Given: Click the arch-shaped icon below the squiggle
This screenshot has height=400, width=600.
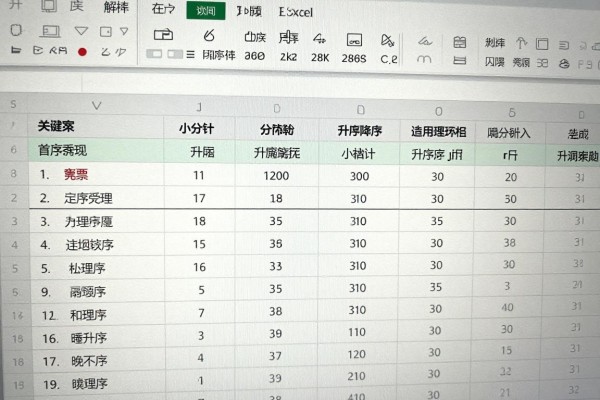Looking at the screenshot, I should 424,59.
